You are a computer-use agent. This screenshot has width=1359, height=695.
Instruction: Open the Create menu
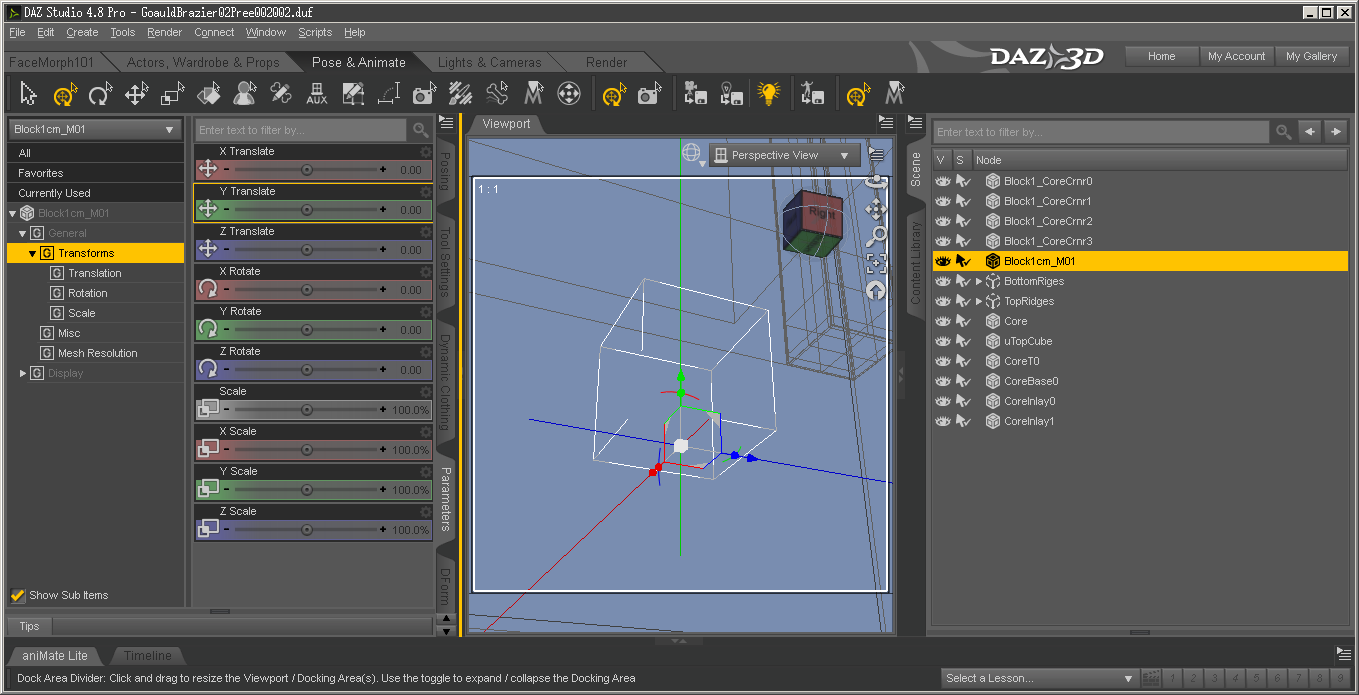click(82, 32)
